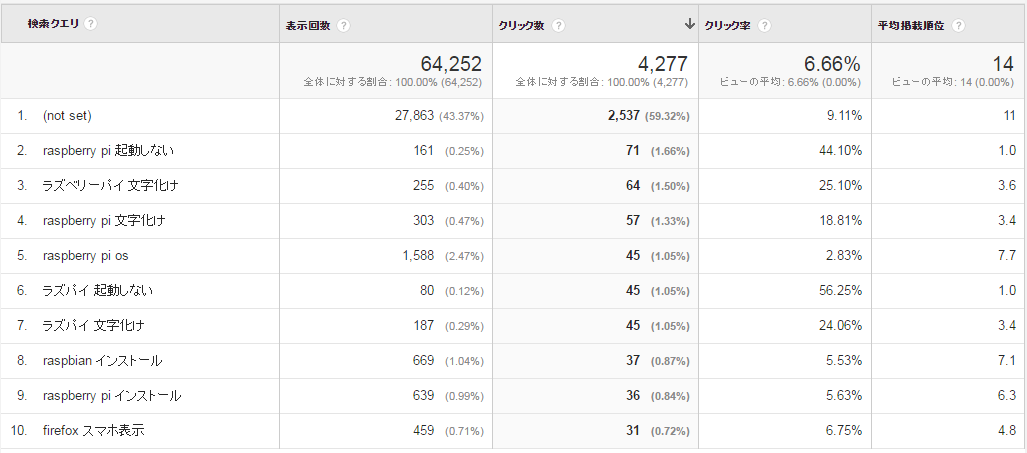Sort by 平均掲載順位 header
Viewport: 1027px width, 453px height.
pos(911,26)
